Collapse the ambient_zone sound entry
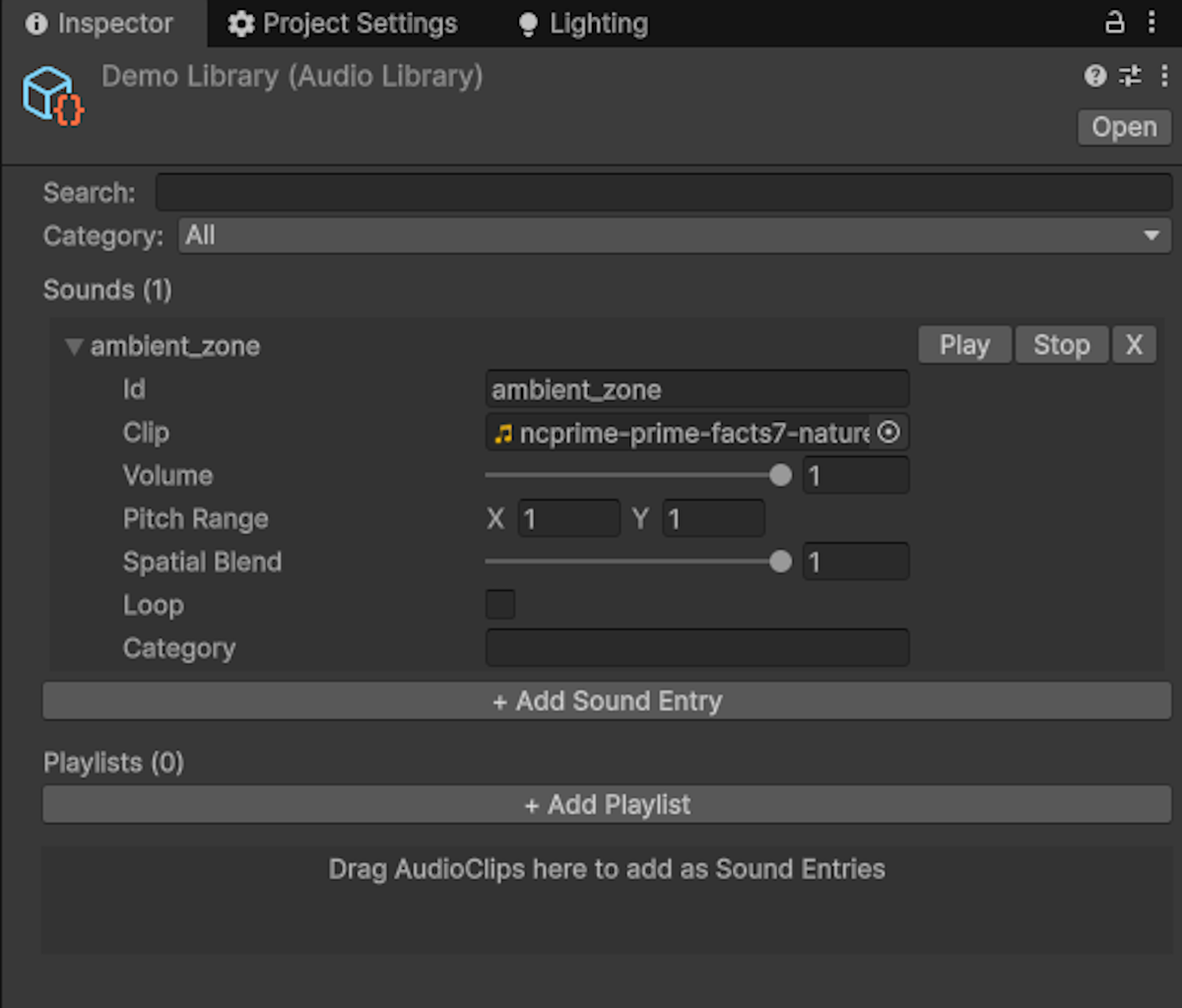The width and height of the screenshot is (1182, 1008). [x=74, y=347]
